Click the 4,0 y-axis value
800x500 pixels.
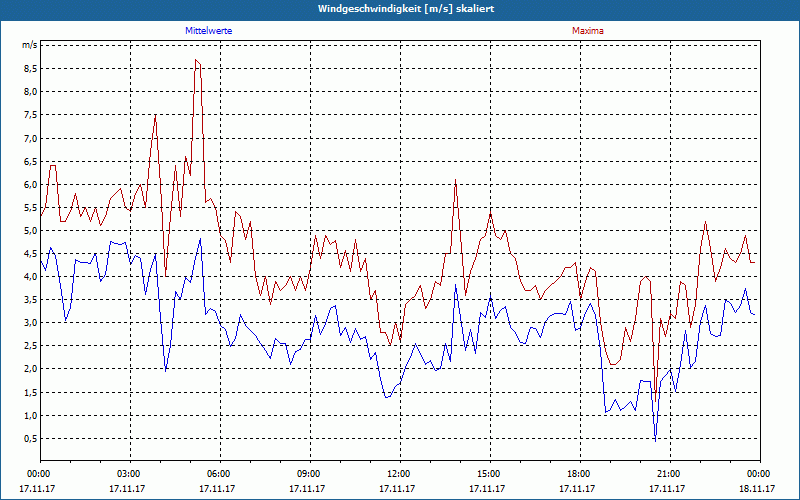pos(30,277)
